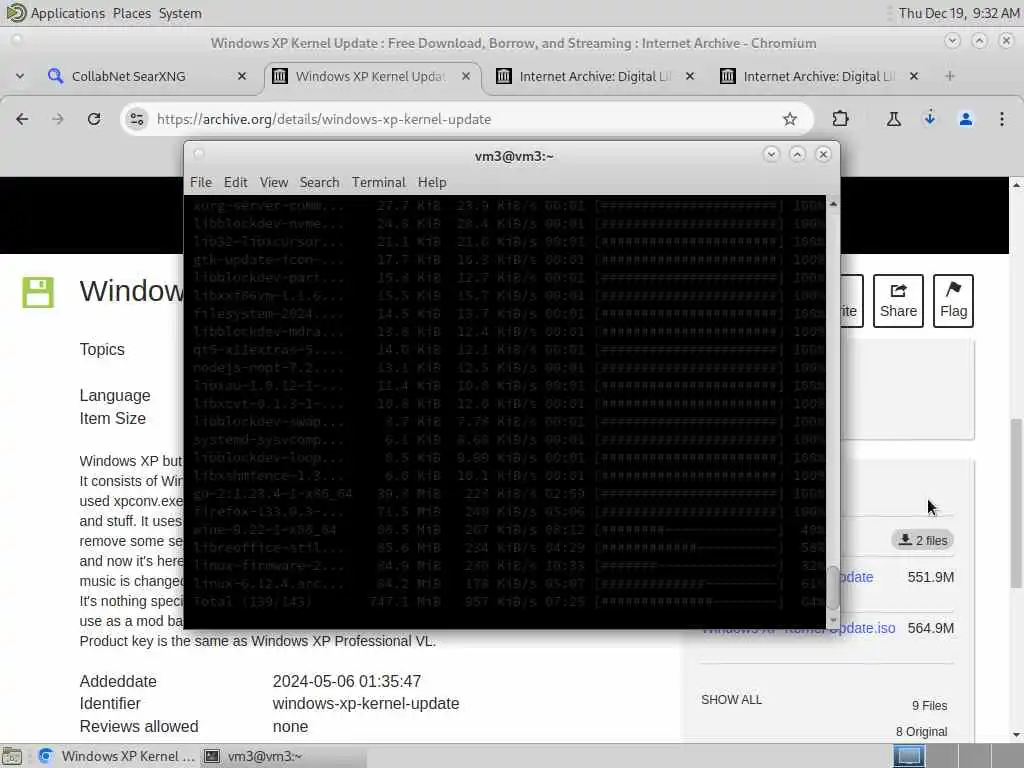The width and height of the screenshot is (1024, 768).
Task: Open site information icon in address bar
Action: pyautogui.click(x=136, y=119)
